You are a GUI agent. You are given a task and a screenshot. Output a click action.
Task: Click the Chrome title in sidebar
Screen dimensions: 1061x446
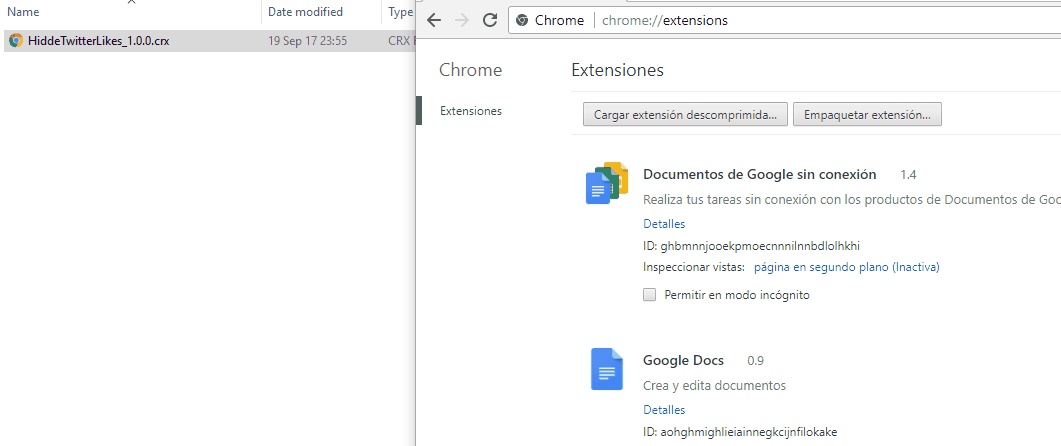pyautogui.click(x=471, y=70)
